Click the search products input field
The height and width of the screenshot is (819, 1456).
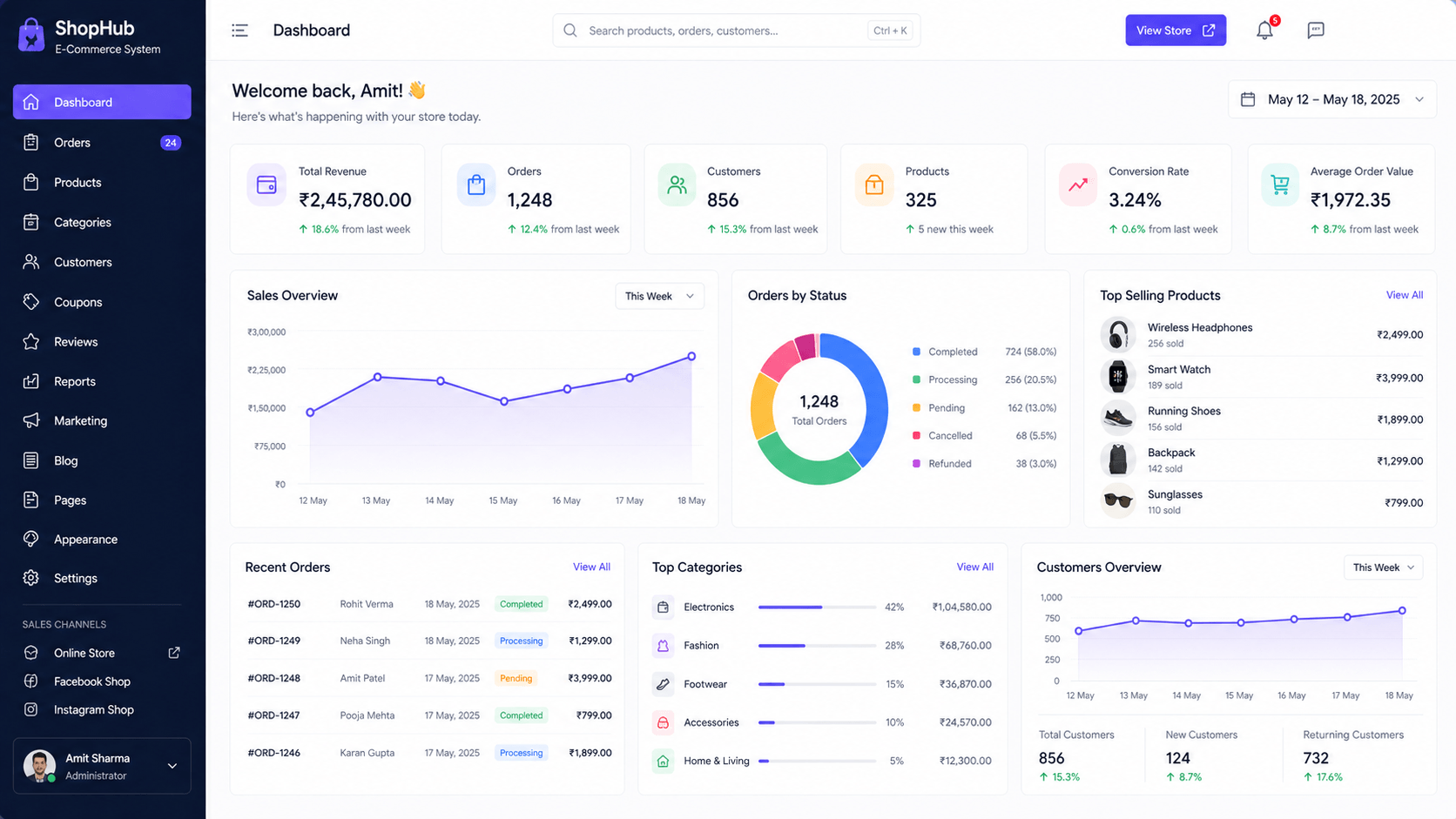point(723,30)
